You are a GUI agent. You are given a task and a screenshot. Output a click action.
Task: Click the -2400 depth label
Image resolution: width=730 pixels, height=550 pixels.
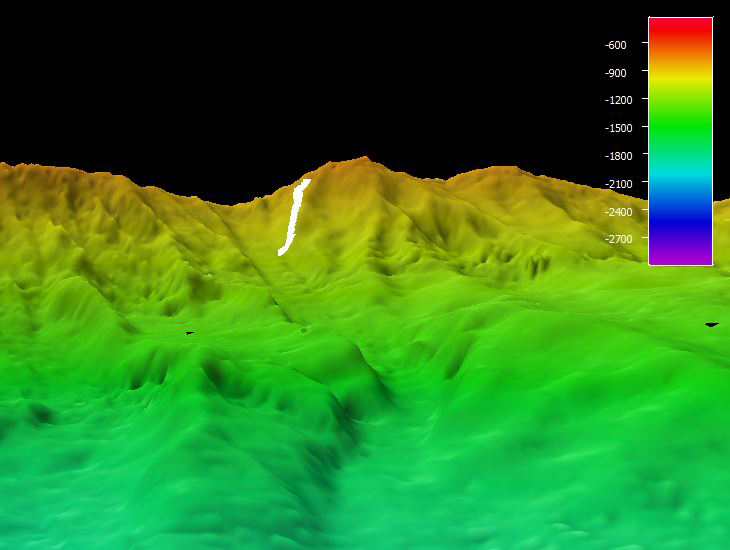pos(618,212)
